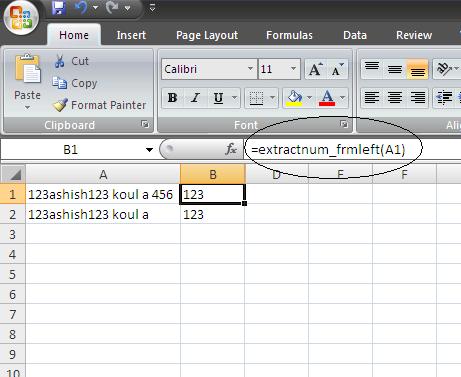The height and width of the screenshot is (377, 461).
Task: Click the formula bar with extractnum_frmleft formula
Action: tap(353, 150)
